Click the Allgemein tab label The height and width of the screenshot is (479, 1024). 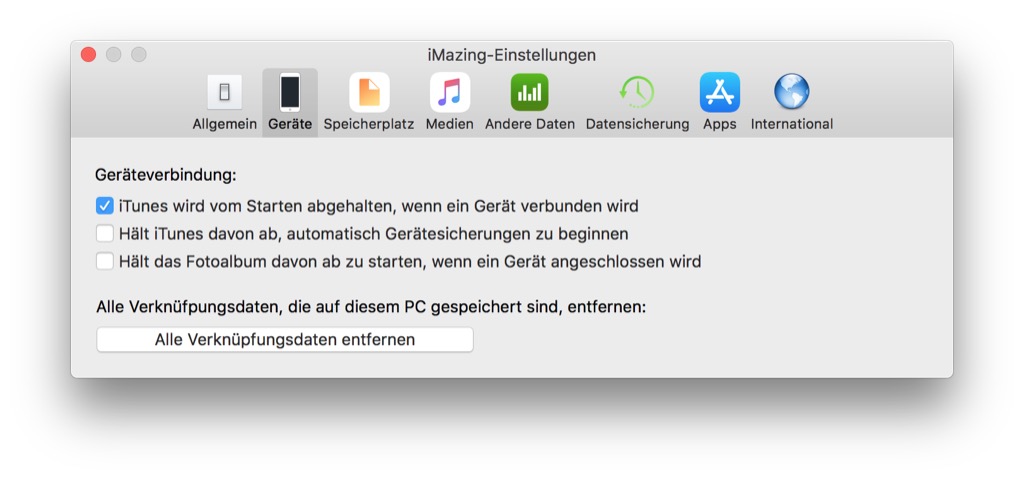tap(225, 124)
